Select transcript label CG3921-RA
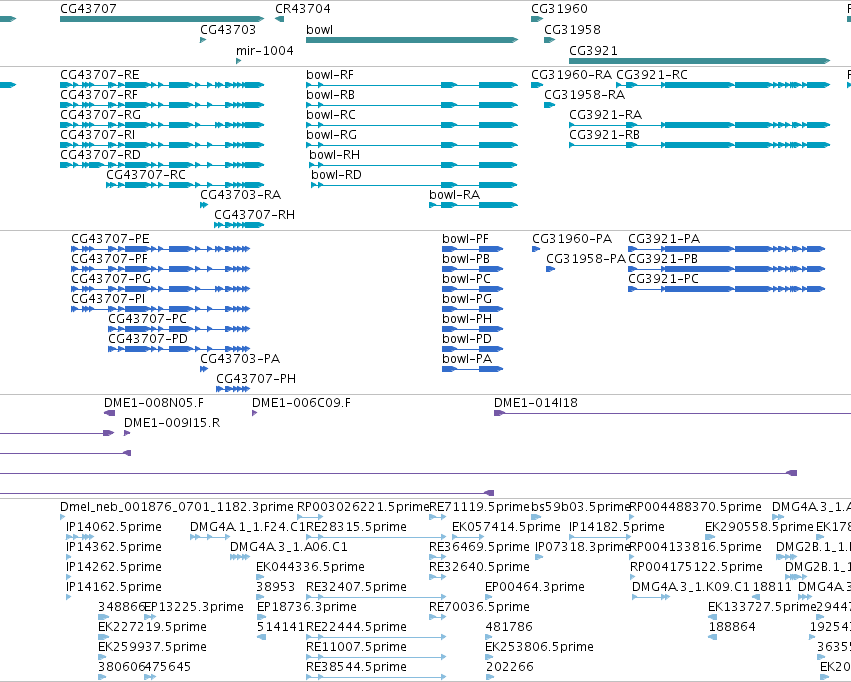This screenshot has width=851, height=682. click(x=606, y=115)
